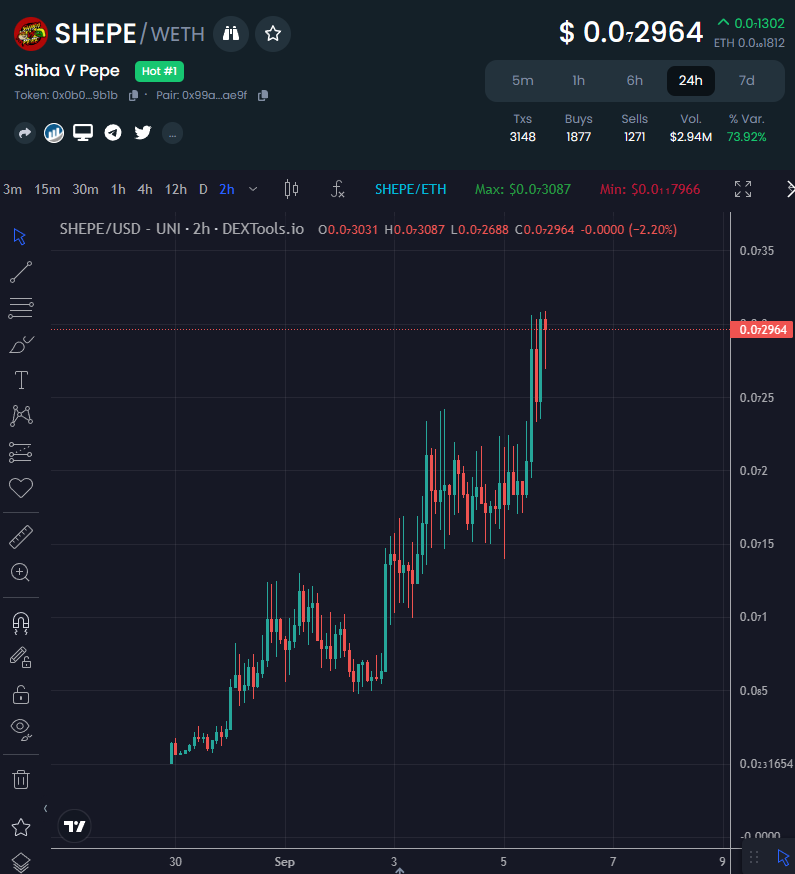Click the 73.92% variation value
This screenshot has width=795, height=874.
pyautogui.click(x=746, y=137)
